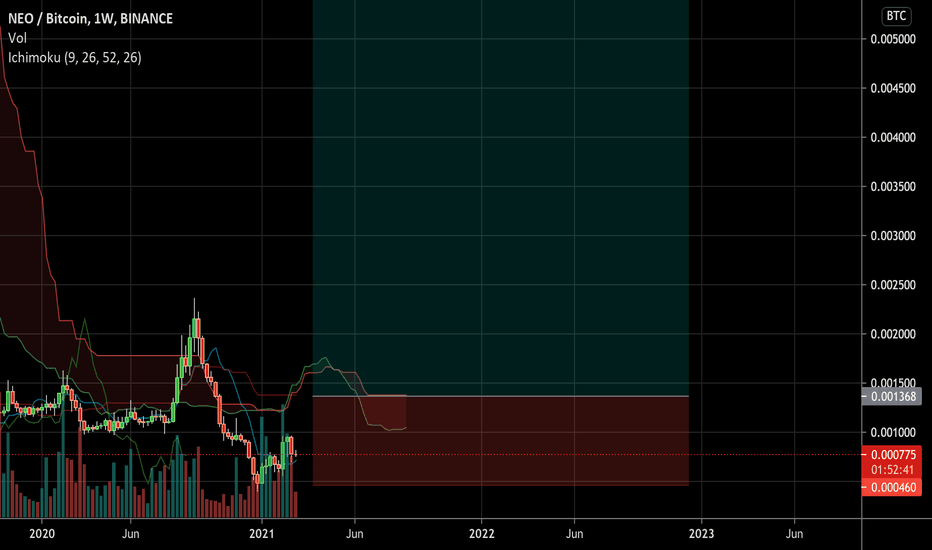Screen dimensions: 932x550
Task: Click the 2020 time axis label
Action: (x=42, y=533)
